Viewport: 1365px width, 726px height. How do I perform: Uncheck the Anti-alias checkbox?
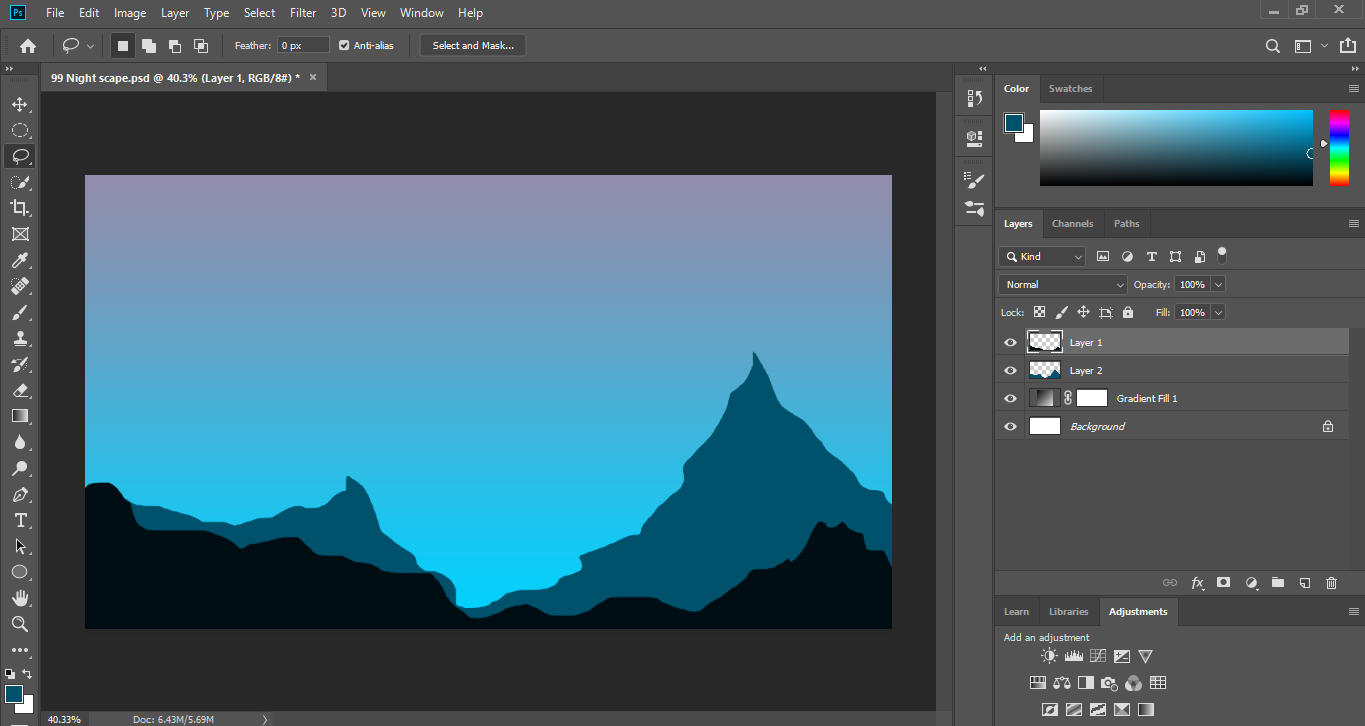click(344, 45)
